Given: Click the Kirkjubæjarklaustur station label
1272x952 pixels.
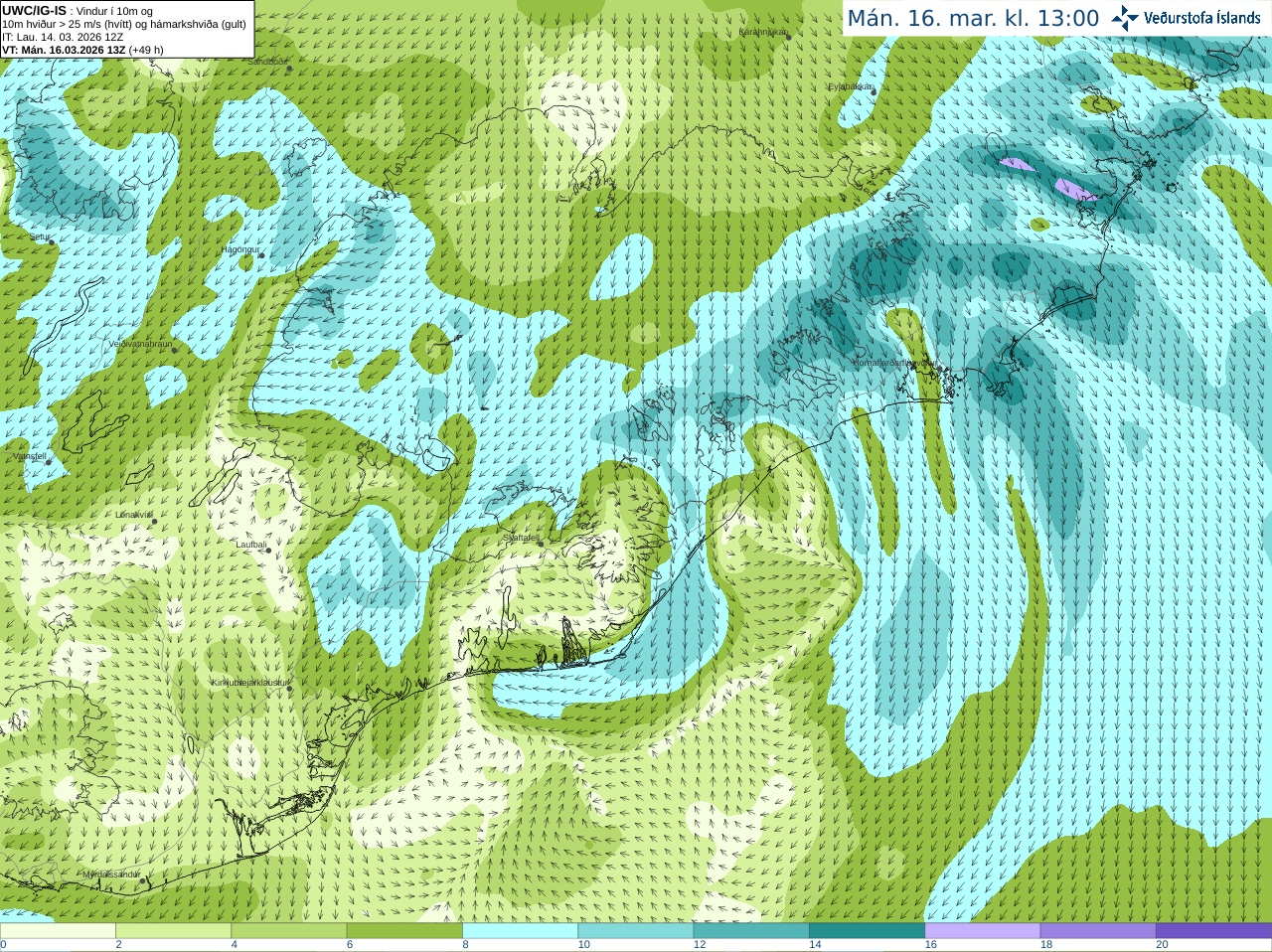Looking at the screenshot, I should [x=249, y=683].
